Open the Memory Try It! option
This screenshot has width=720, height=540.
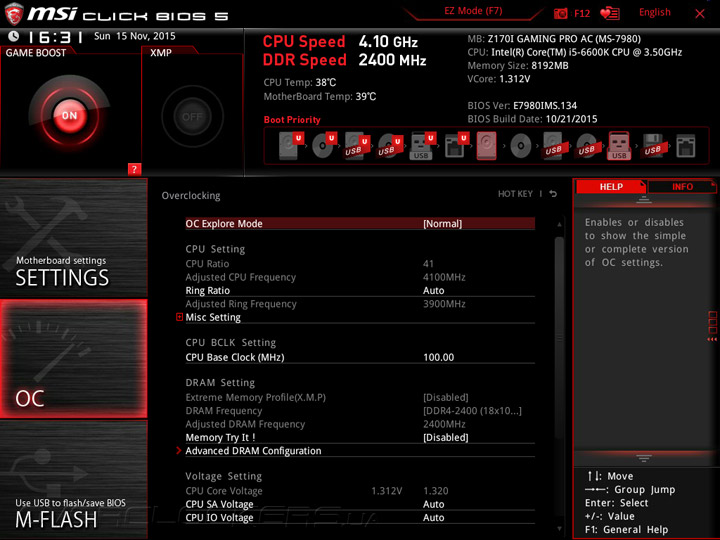[x=360, y=437]
